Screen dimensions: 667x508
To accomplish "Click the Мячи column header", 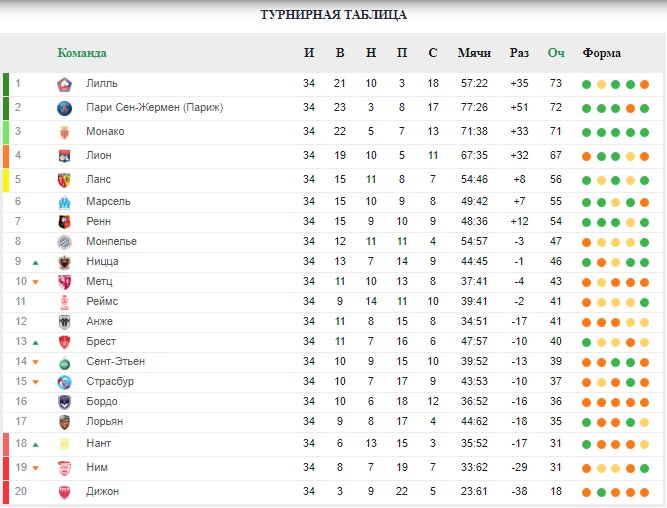I will click(x=474, y=53).
